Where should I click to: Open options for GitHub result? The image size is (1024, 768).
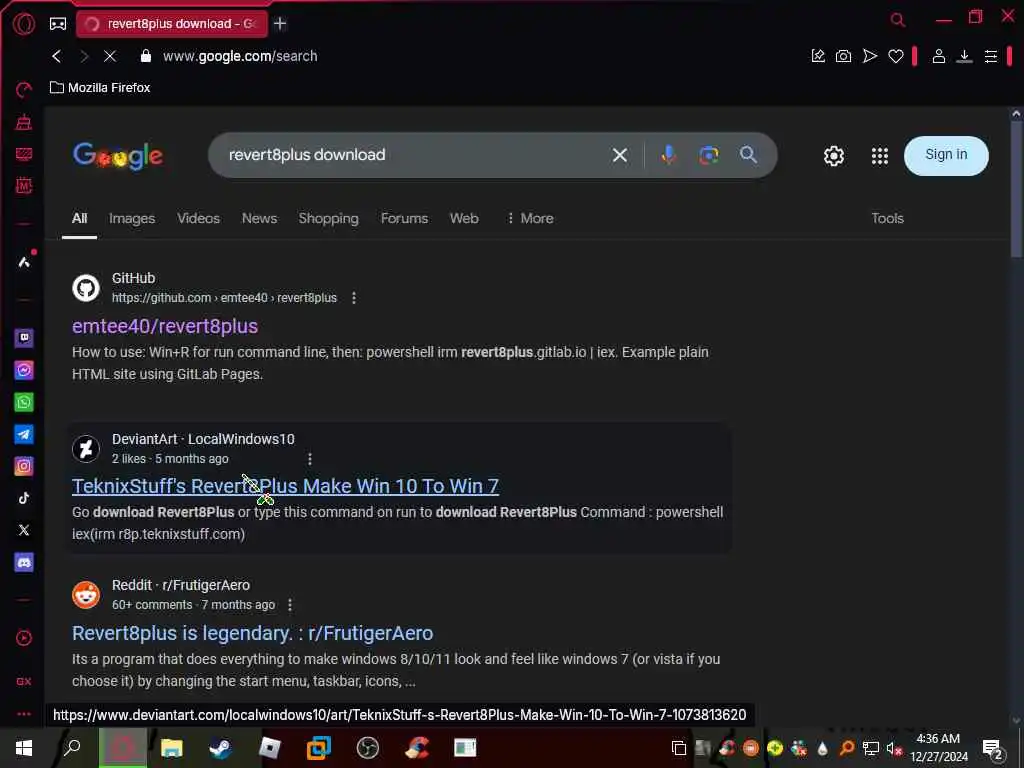[x=354, y=298]
